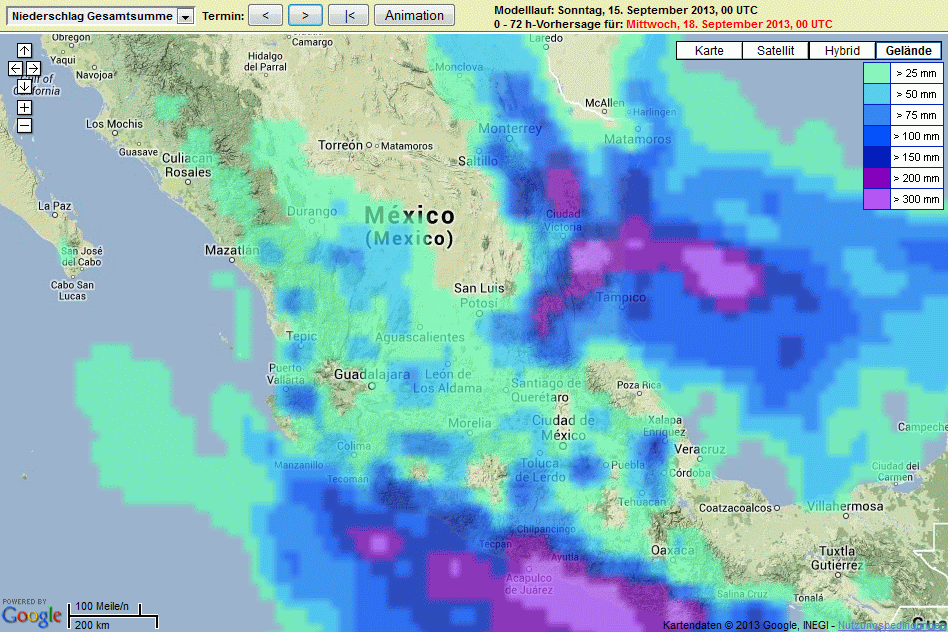Open the Niederschlag Gesamtsumme dropdown
Image resolution: width=948 pixels, height=632 pixels.
[x=184, y=16]
